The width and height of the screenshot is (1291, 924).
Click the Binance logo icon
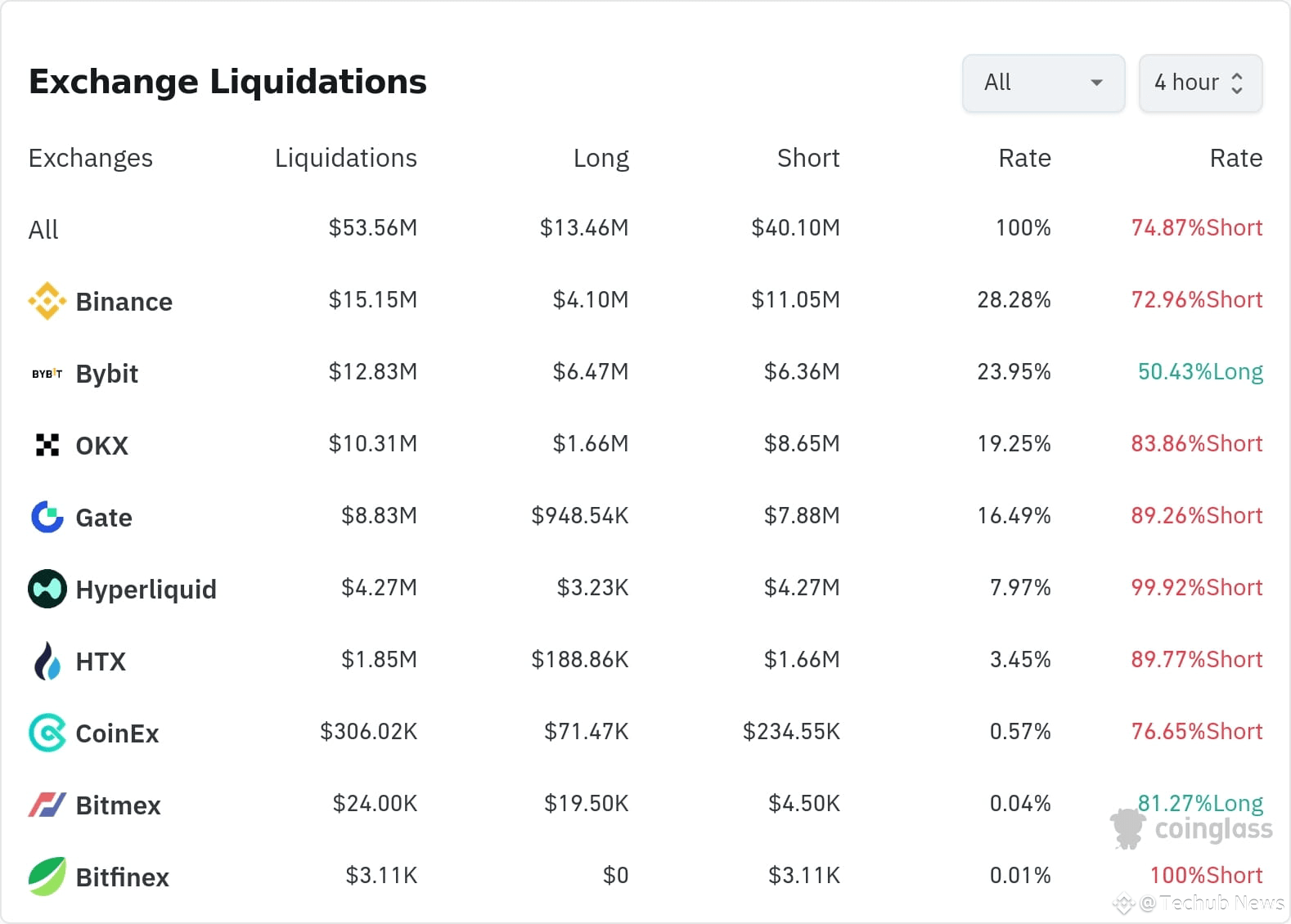[47, 301]
